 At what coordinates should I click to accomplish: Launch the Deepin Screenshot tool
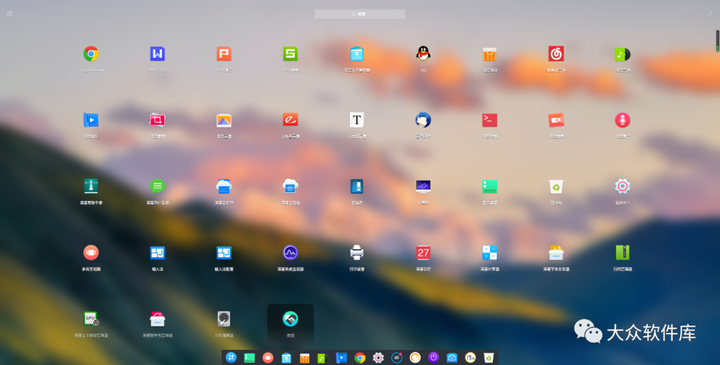(x=158, y=120)
